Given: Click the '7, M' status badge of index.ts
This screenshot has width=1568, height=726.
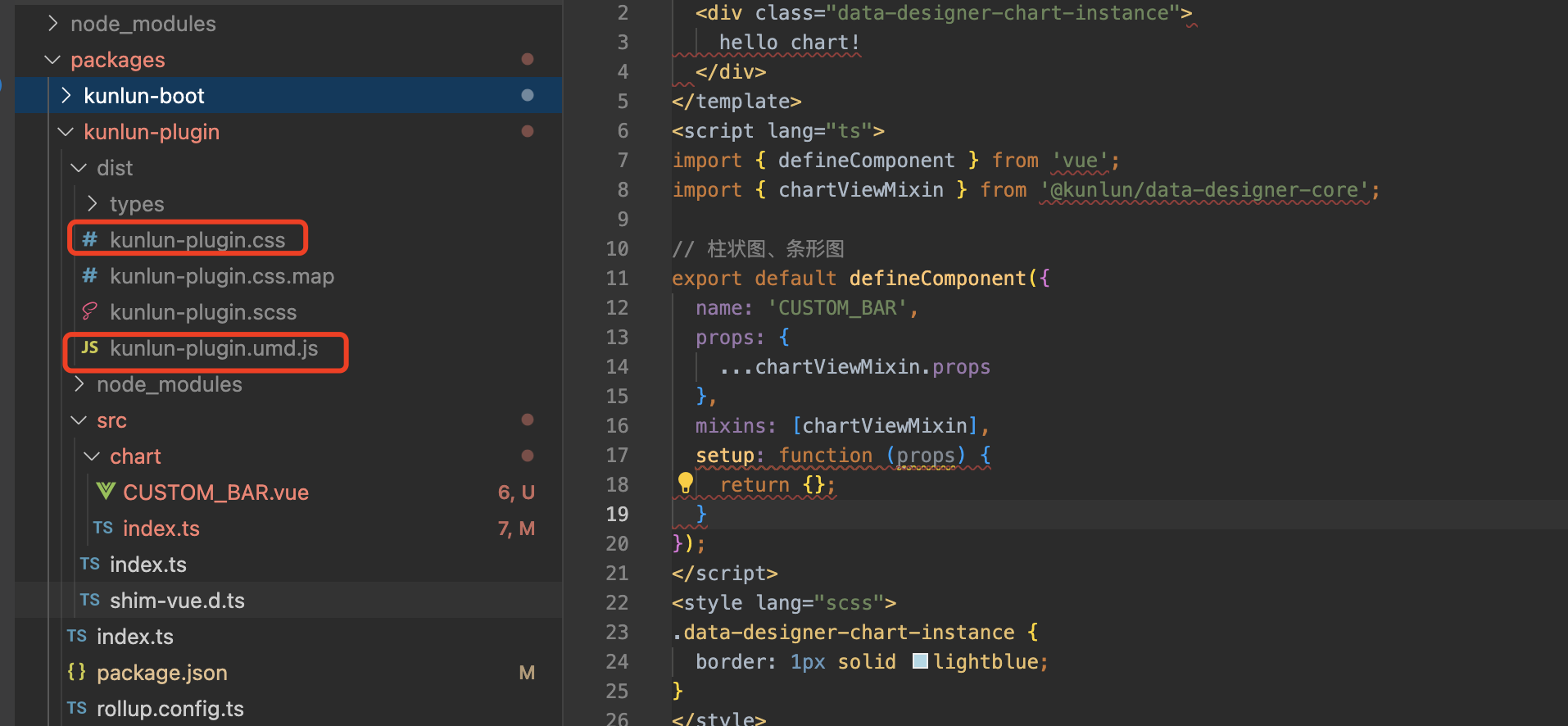Looking at the screenshot, I should 516,529.
